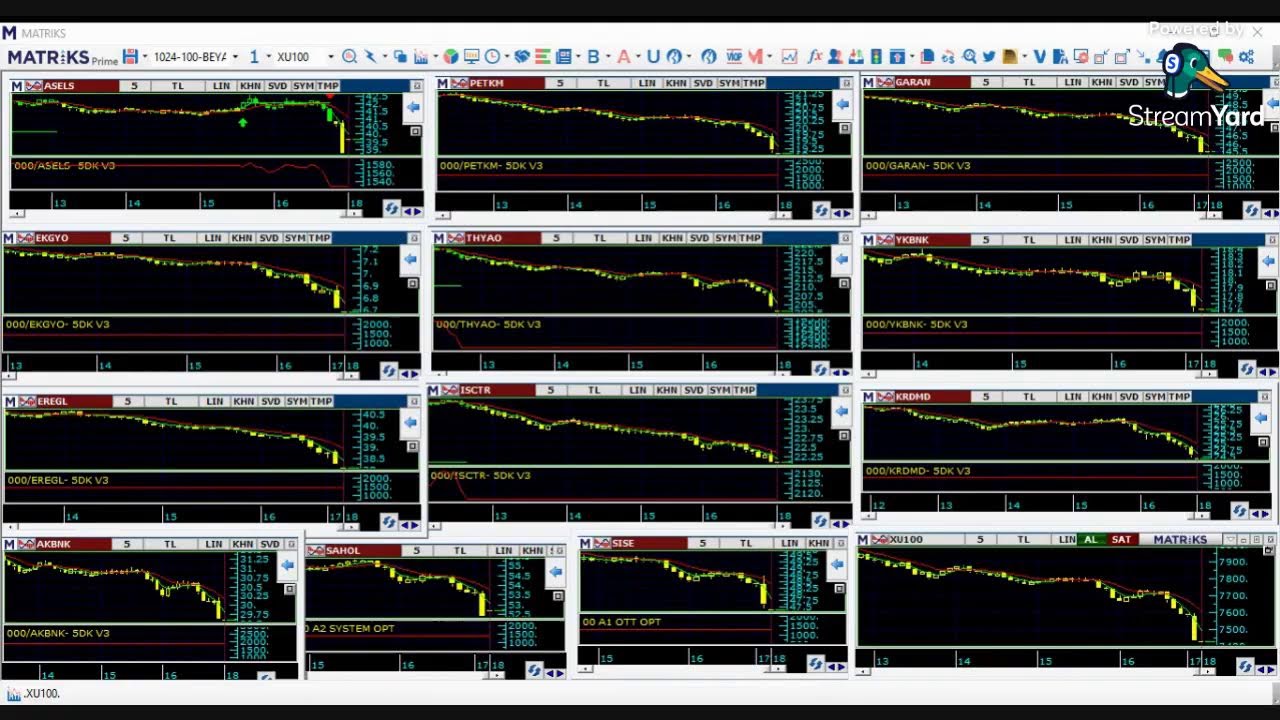Click the refresh icon under ASELS chart
1280x720 pixels.
[x=391, y=209]
